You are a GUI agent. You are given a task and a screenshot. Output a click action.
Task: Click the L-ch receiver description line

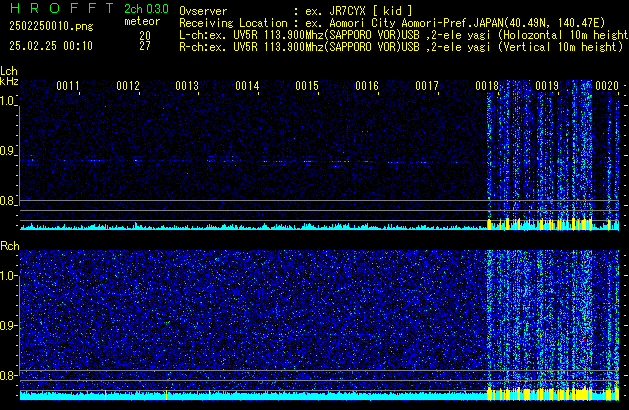click(x=404, y=35)
